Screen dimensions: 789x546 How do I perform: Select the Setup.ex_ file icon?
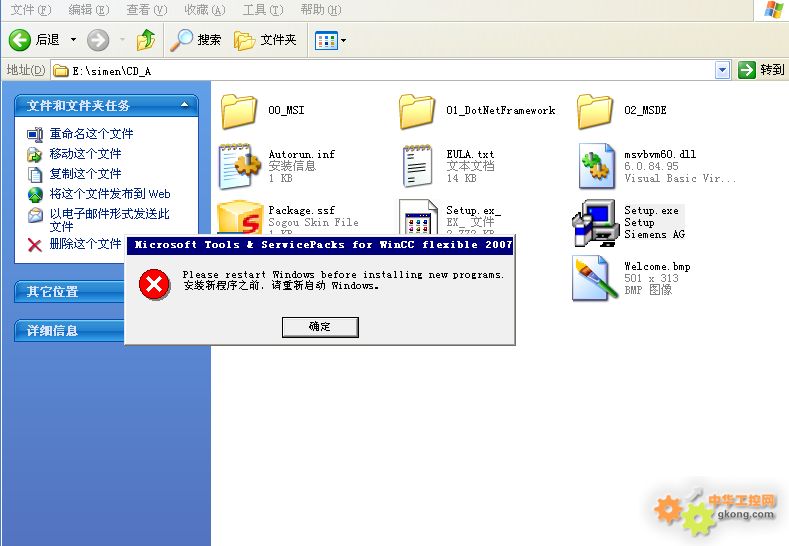click(418, 217)
